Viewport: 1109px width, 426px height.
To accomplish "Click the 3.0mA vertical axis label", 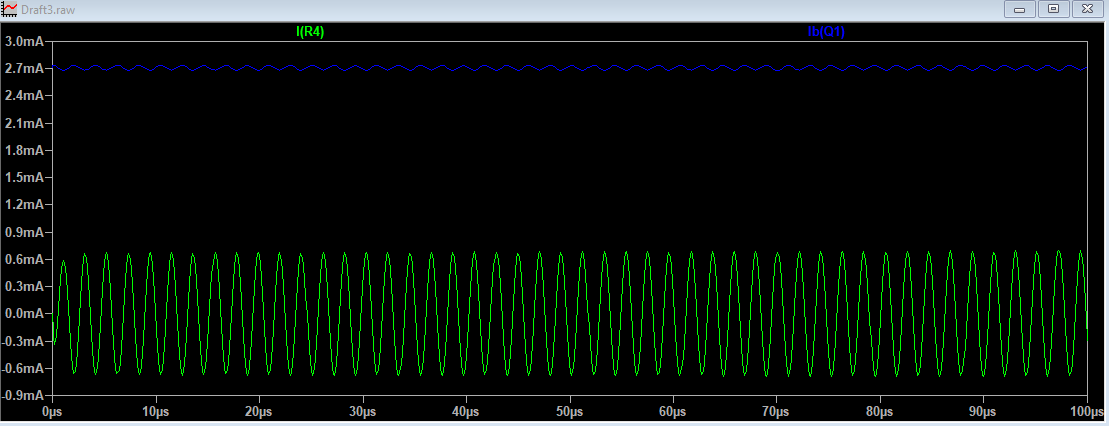I will point(23,42).
